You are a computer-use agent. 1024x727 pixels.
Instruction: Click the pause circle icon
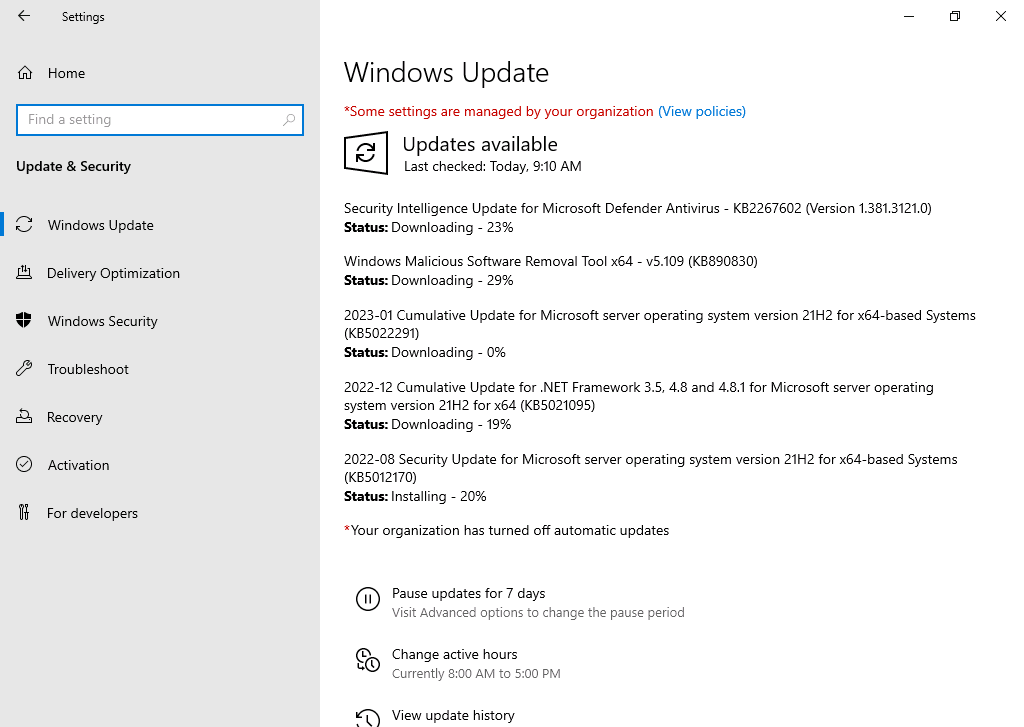pos(368,599)
